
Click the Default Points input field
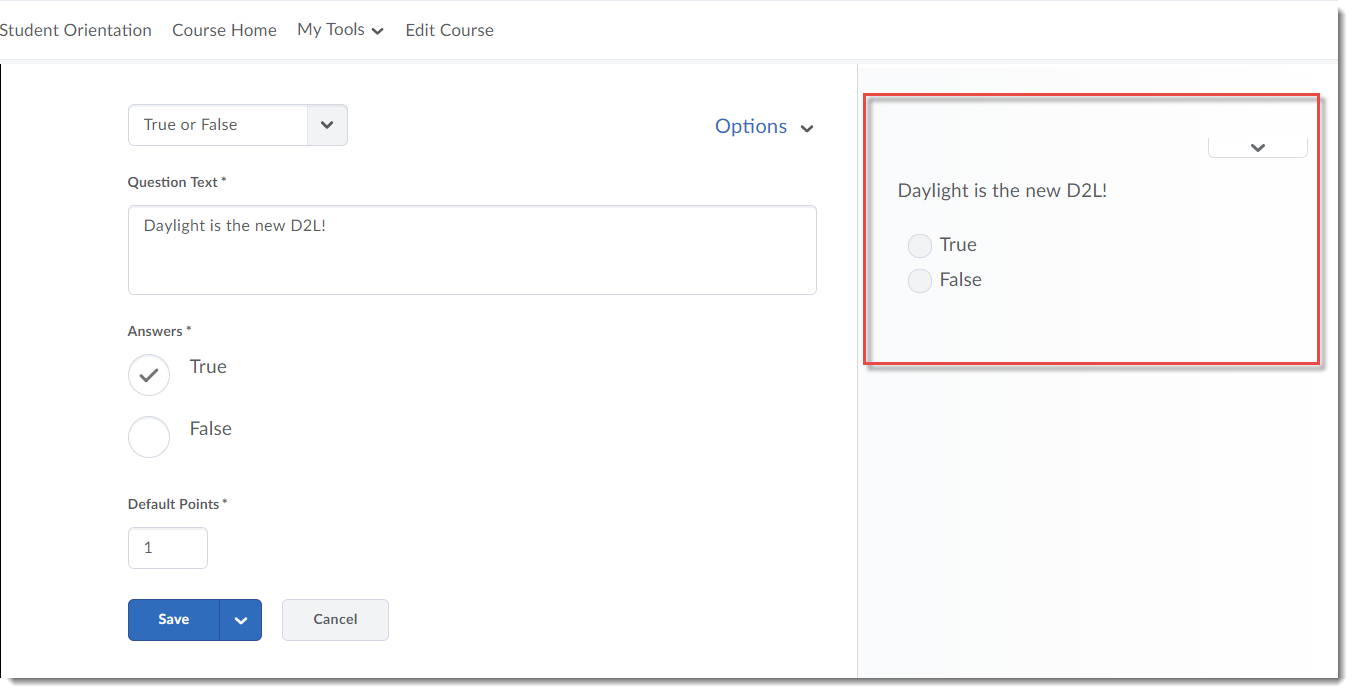pyautogui.click(x=168, y=548)
